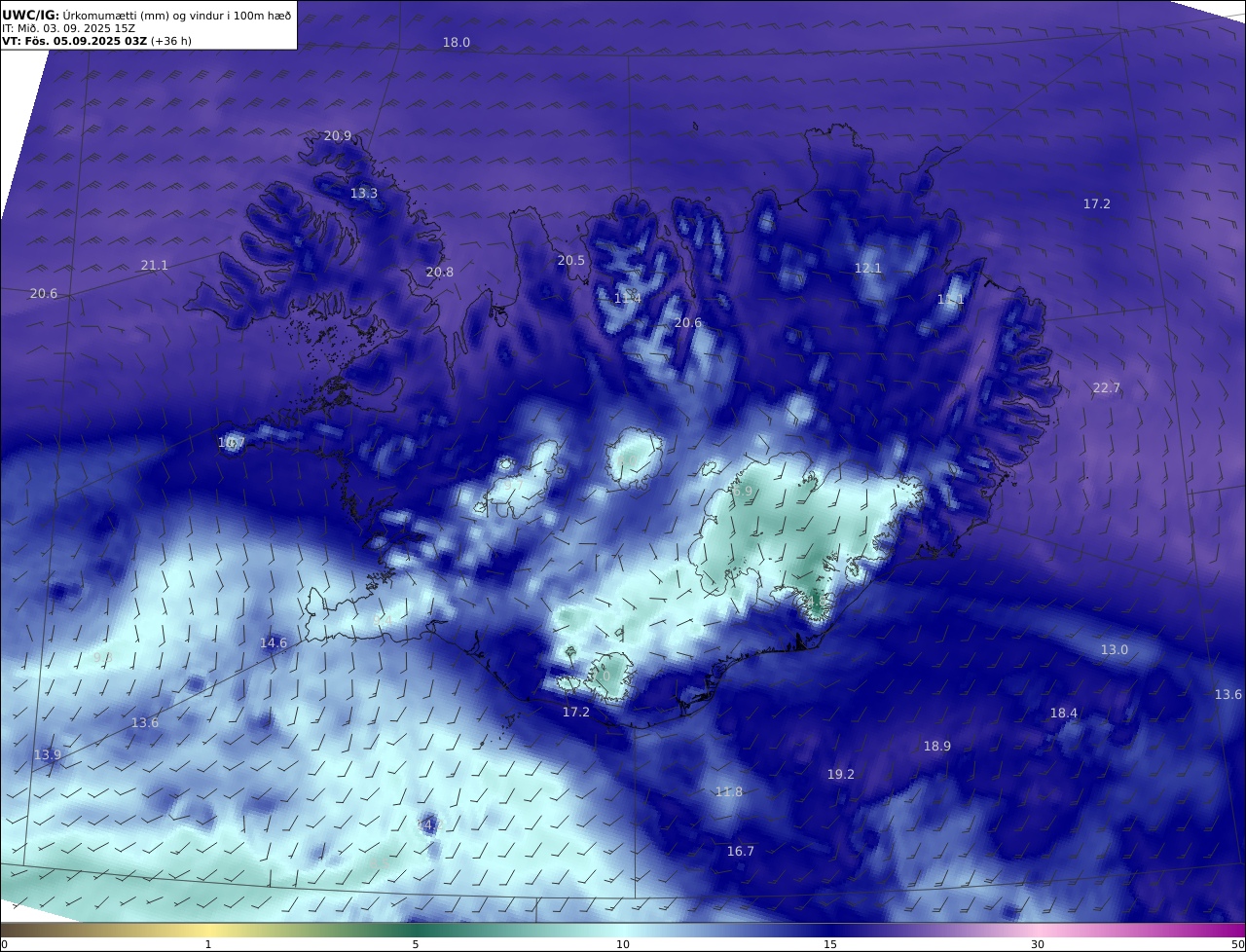1246x952 pixels.
Task: Click the 14.6 value label
Action: click(274, 643)
